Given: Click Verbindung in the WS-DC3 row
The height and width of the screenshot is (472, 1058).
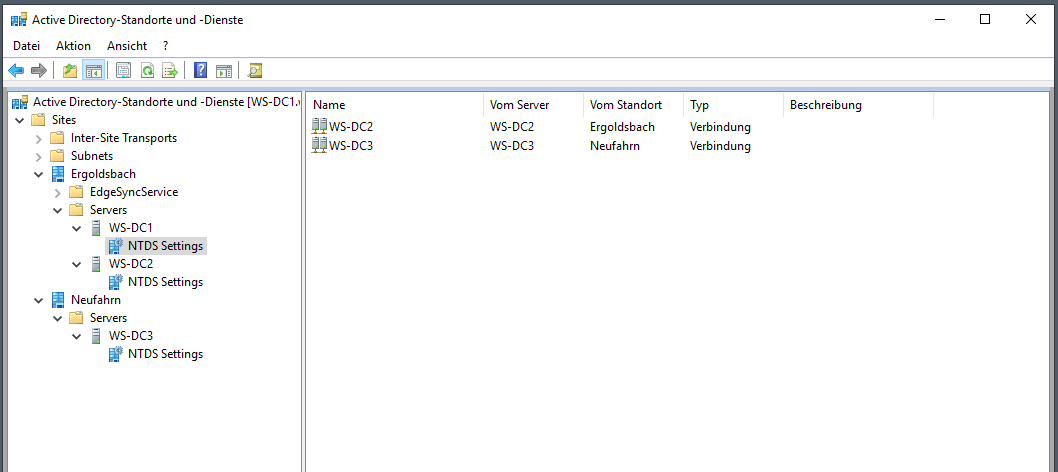Looking at the screenshot, I should [720, 145].
